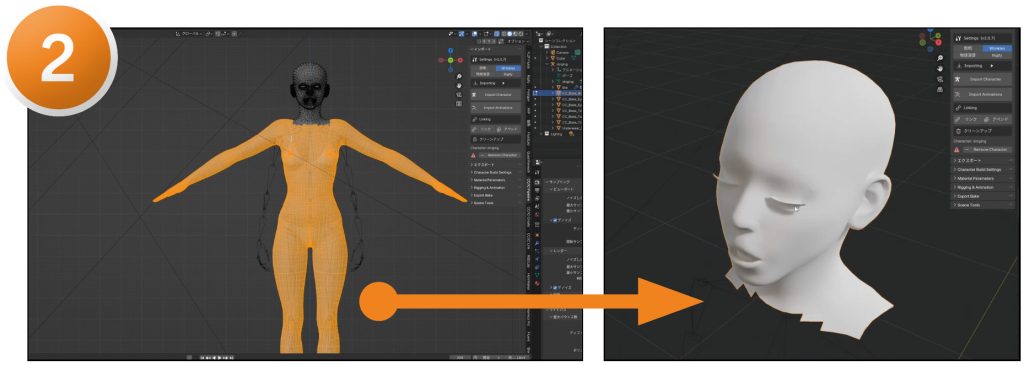Click red X axis on left navigation gizmo
The image size is (1024, 365).
(x=460, y=60)
